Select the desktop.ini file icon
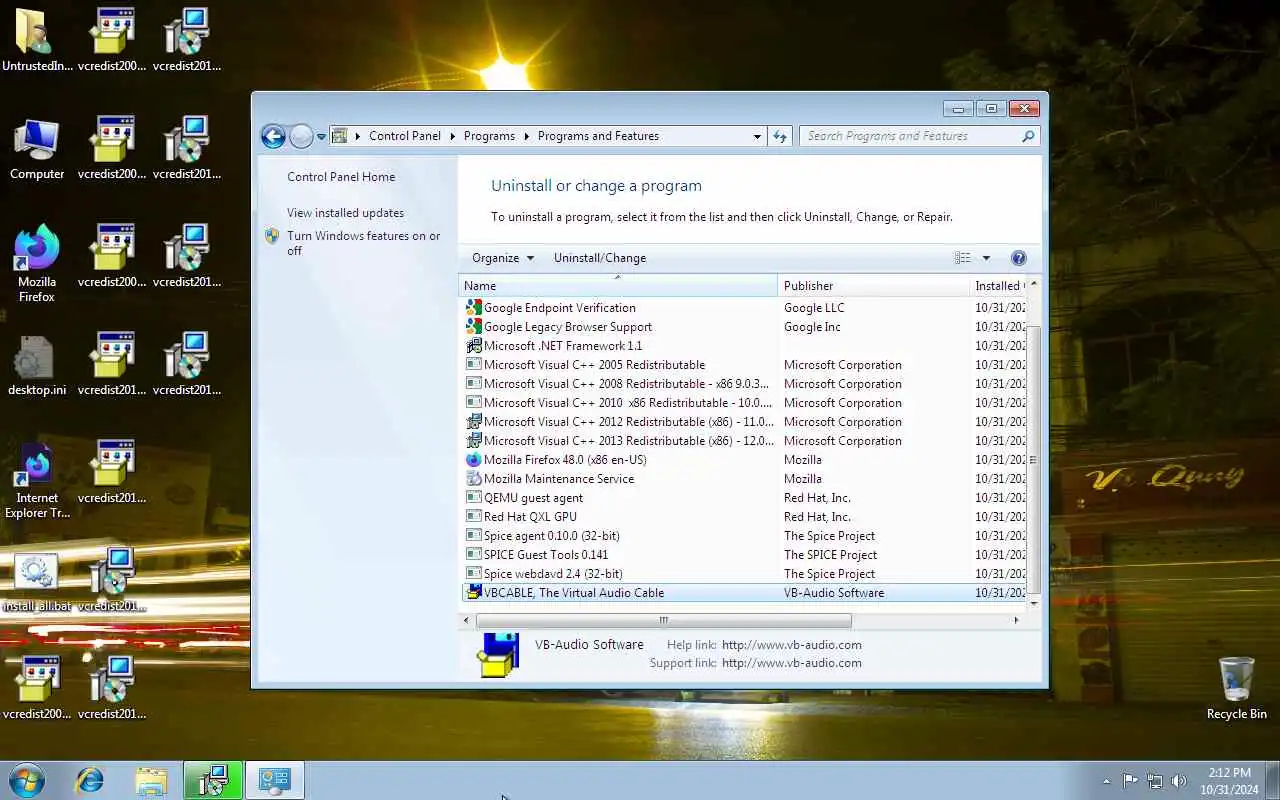The image size is (1280, 800). tap(37, 365)
